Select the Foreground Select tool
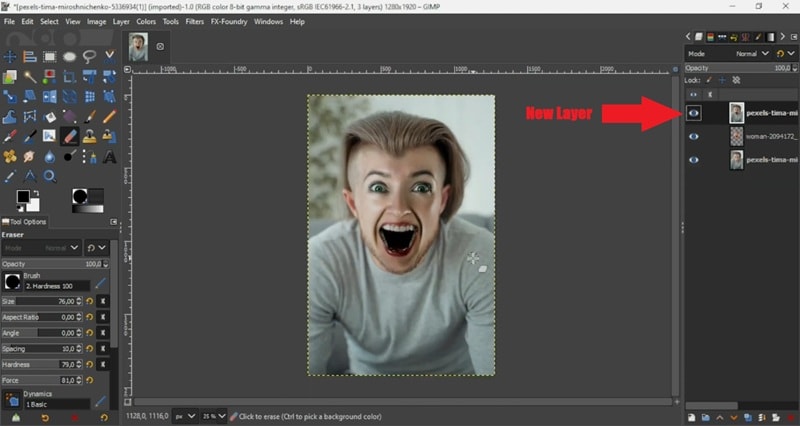This screenshot has width=800, height=426. click(x=10, y=77)
